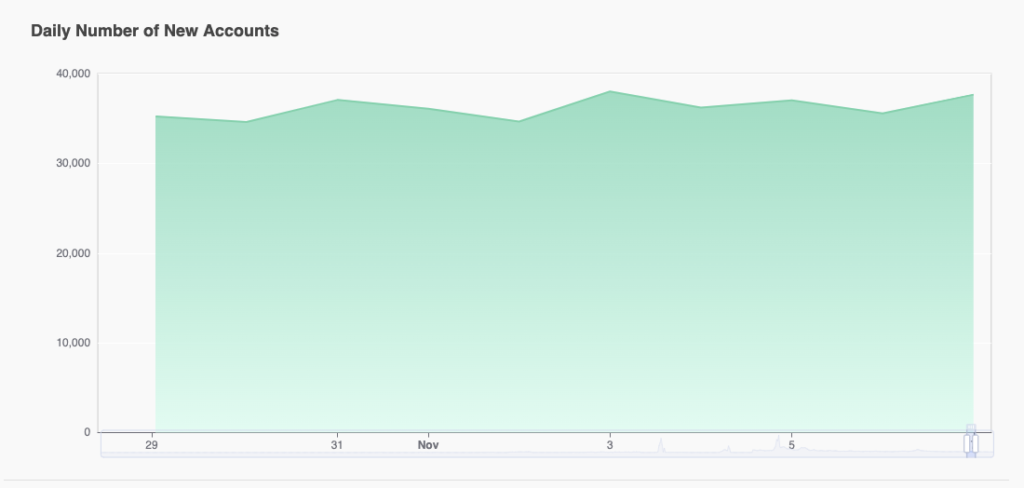Click the Daily Number of New Accounts title
The image size is (1024, 488).
tap(155, 31)
